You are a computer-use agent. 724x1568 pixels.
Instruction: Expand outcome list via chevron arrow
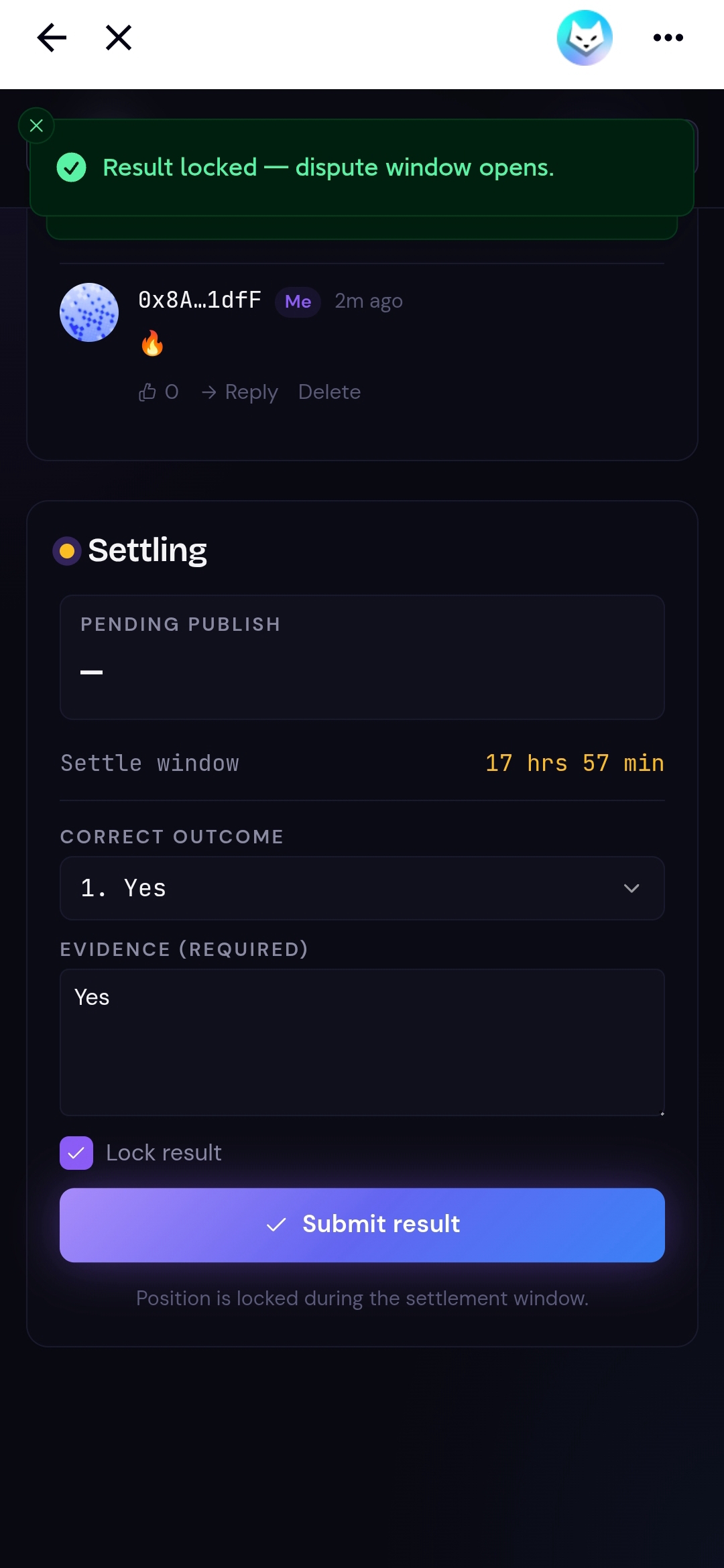(x=631, y=888)
